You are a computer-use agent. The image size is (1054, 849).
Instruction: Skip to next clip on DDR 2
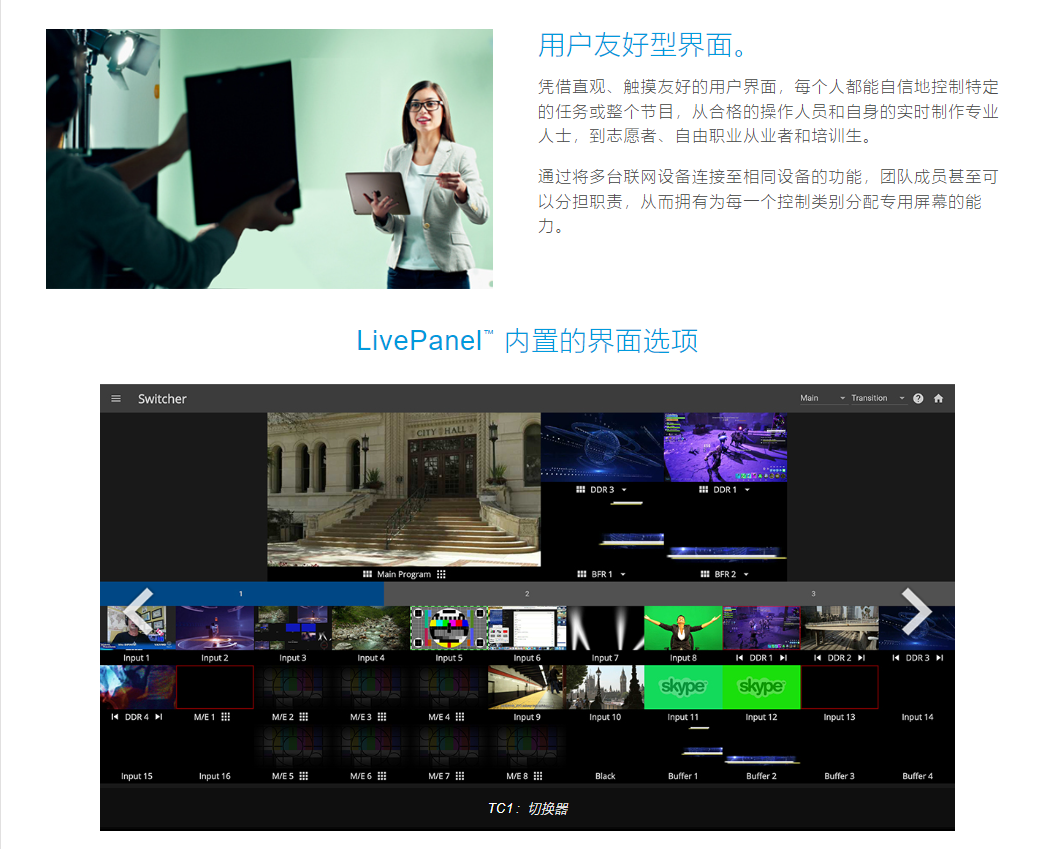(861, 657)
